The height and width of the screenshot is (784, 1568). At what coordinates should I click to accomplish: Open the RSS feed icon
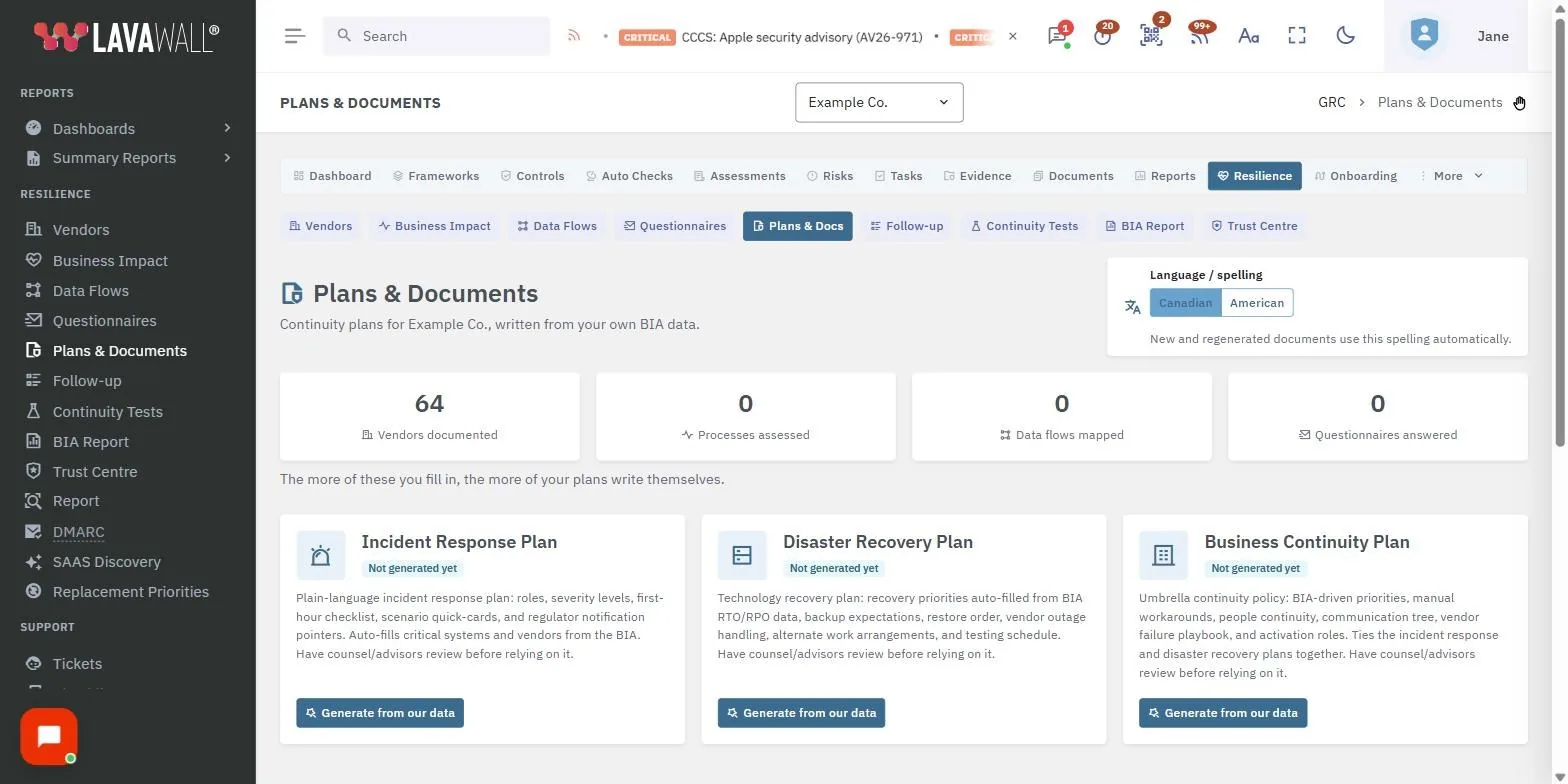[574, 36]
